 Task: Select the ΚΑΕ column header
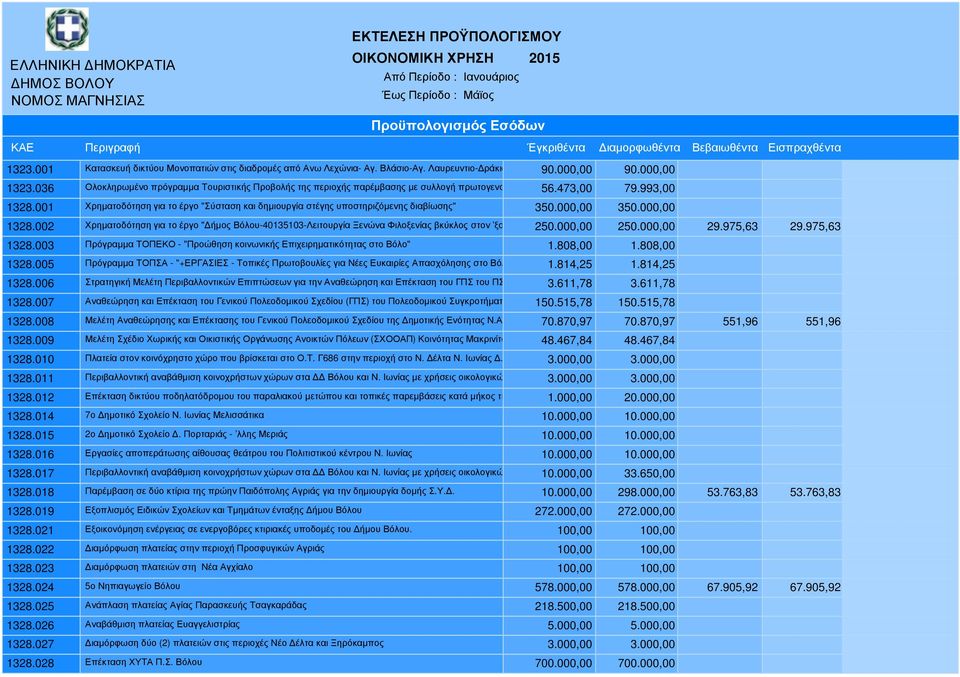pyautogui.click(x=22, y=148)
